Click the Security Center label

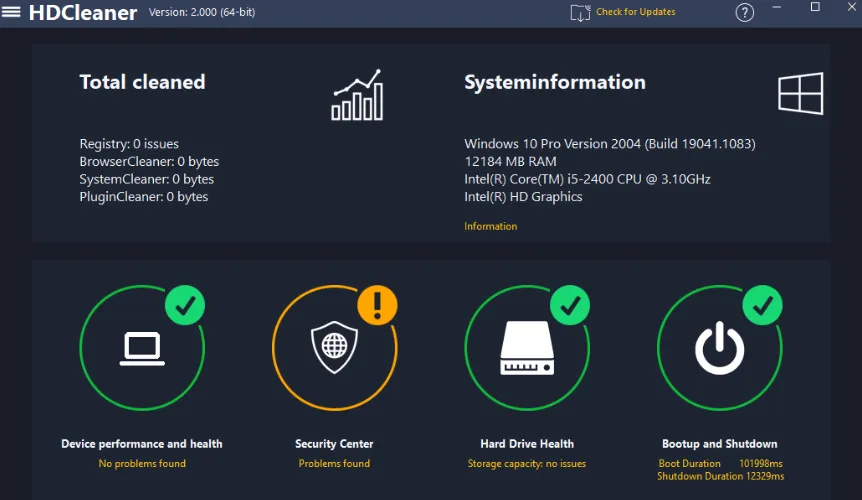point(334,444)
